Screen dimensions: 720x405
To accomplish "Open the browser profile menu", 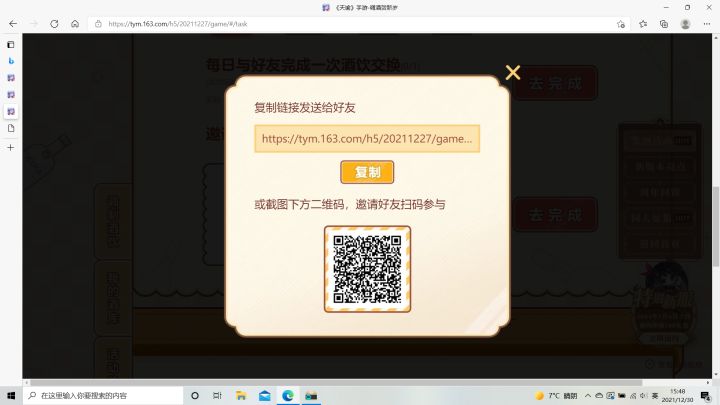I will click(x=685, y=24).
